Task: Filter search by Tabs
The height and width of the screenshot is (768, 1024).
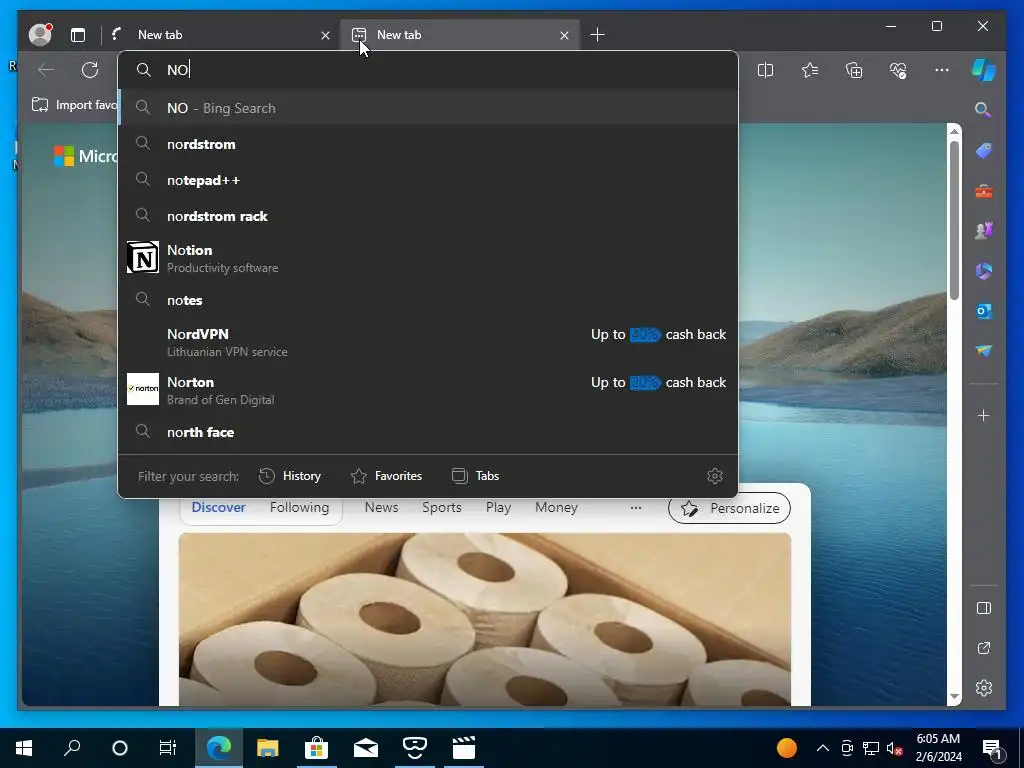Action: 475,476
